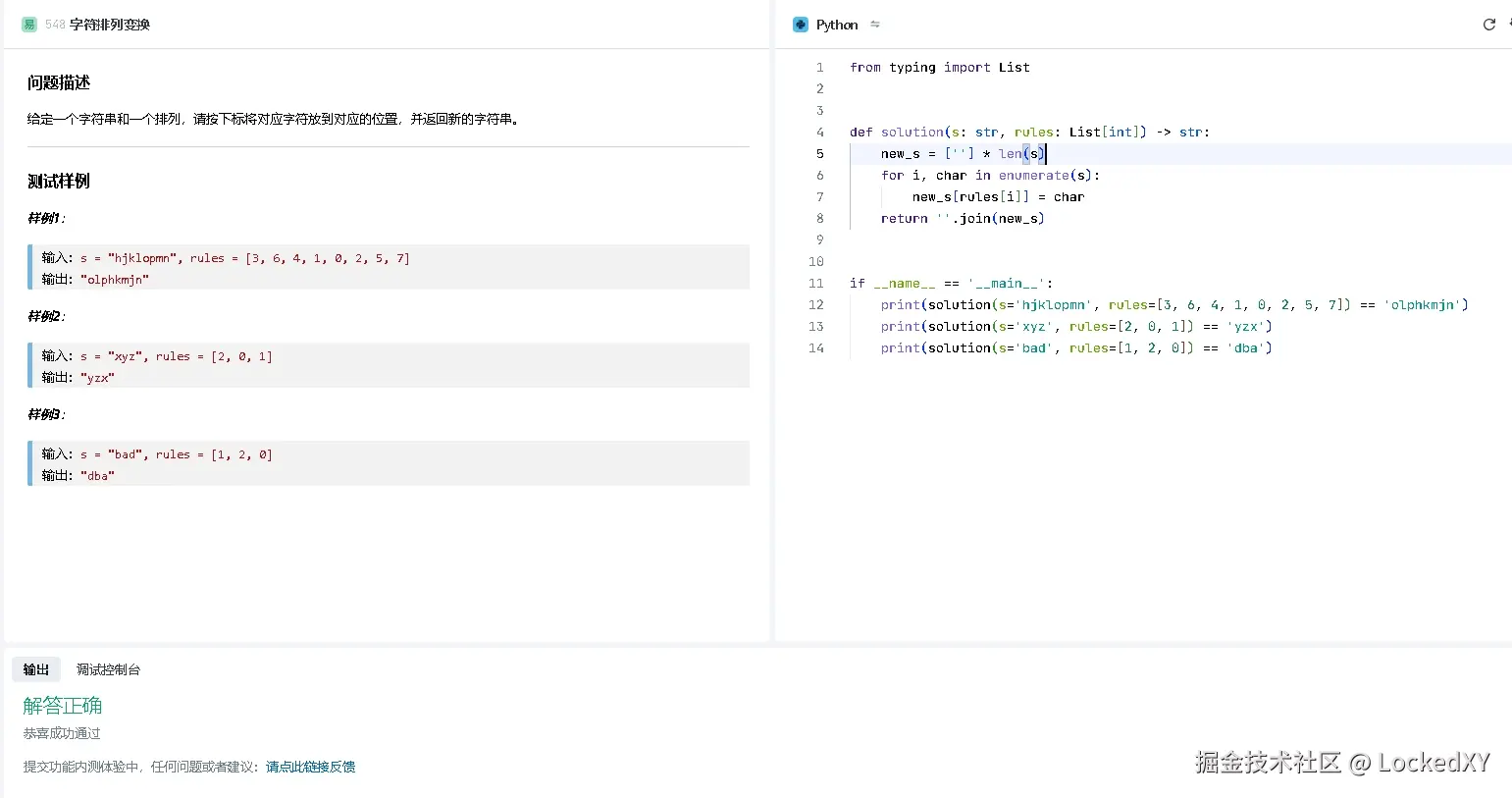Screen dimensions: 1512x798
Task: Place cursor on the return join line
Action: pyautogui.click(x=962, y=219)
